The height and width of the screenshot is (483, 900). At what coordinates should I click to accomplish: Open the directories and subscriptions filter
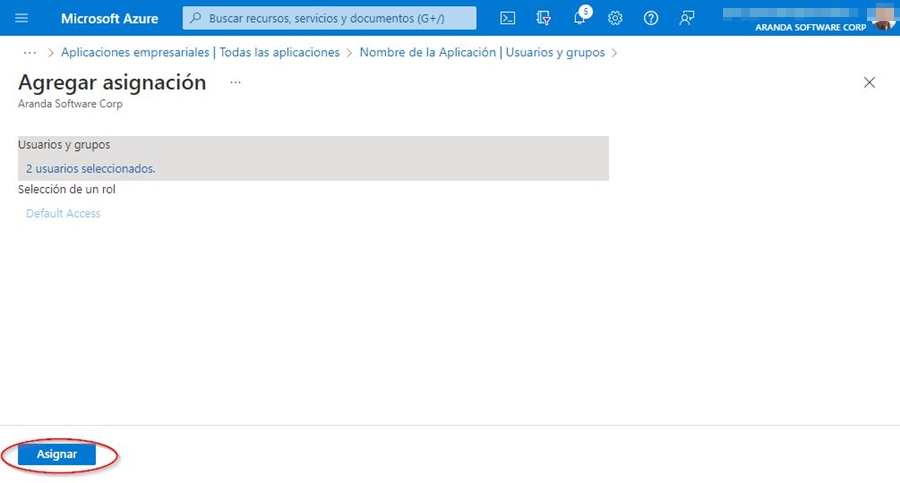tap(544, 18)
